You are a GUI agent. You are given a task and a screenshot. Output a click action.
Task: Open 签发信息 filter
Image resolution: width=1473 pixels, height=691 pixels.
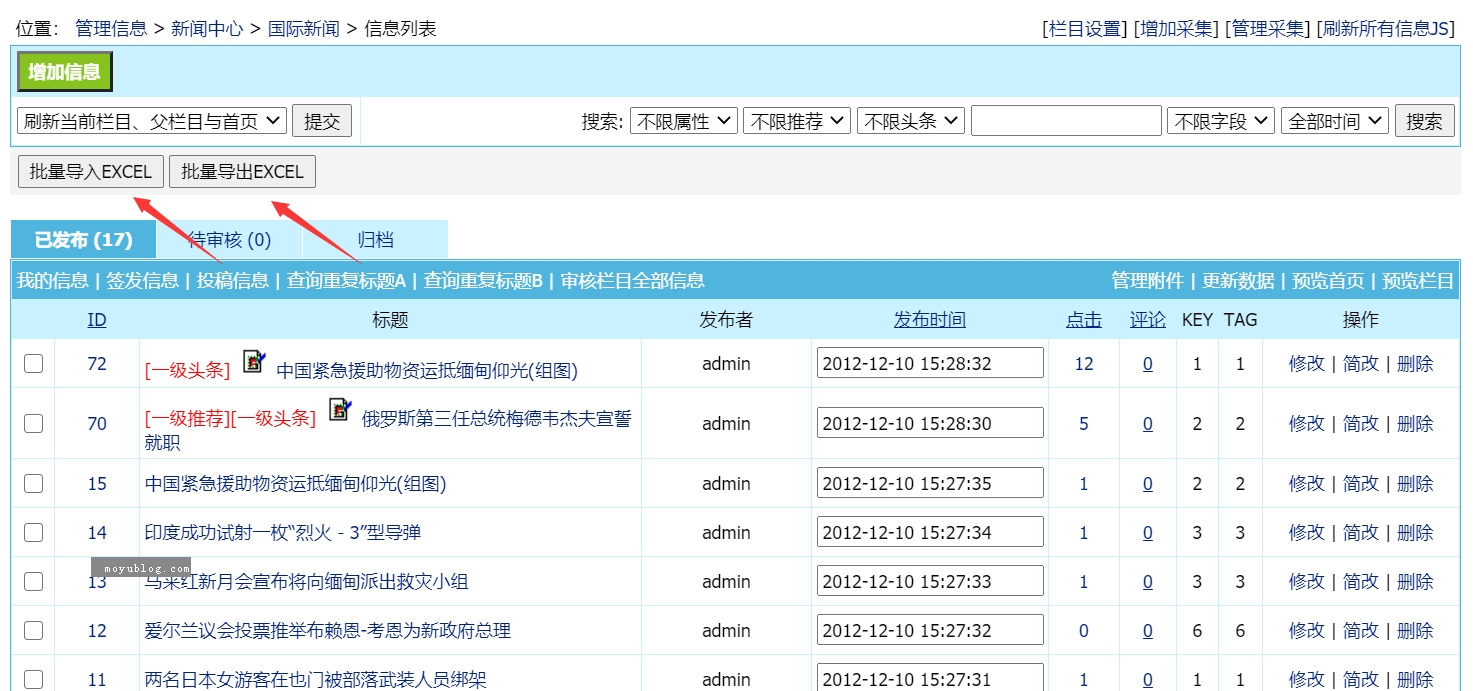tap(143, 281)
